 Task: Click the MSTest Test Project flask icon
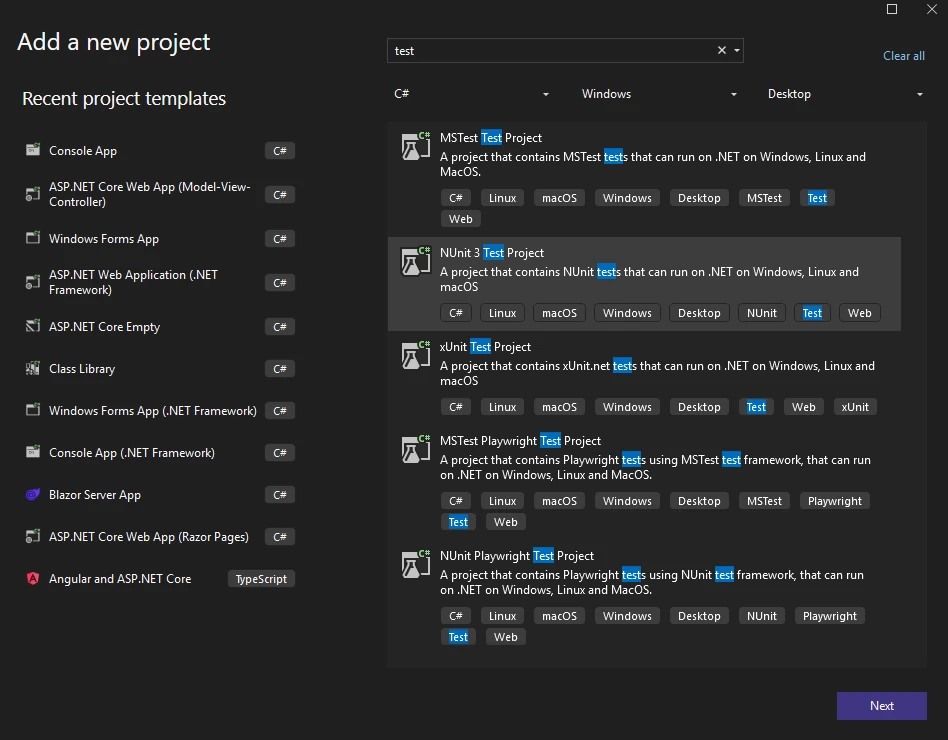[x=416, y=146]
